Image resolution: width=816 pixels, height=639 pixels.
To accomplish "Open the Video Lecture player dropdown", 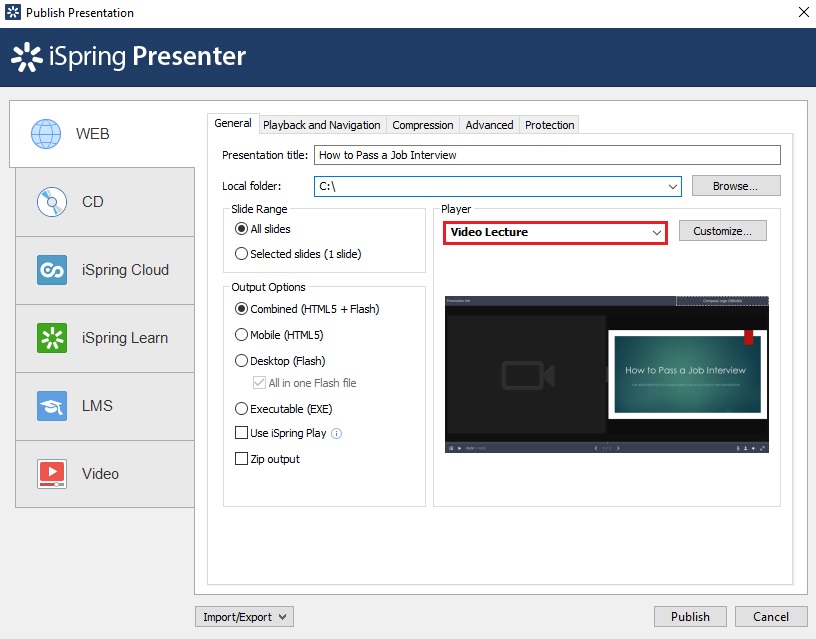I will click(555, 232).
